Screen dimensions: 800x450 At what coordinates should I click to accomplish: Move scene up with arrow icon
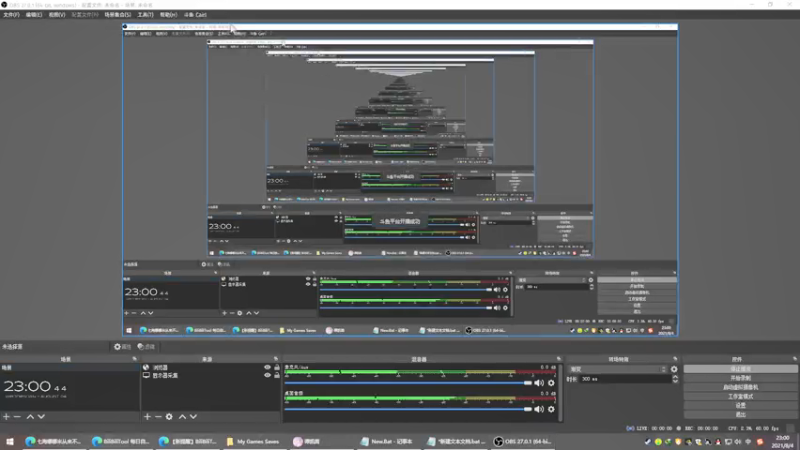click(30, 417)
